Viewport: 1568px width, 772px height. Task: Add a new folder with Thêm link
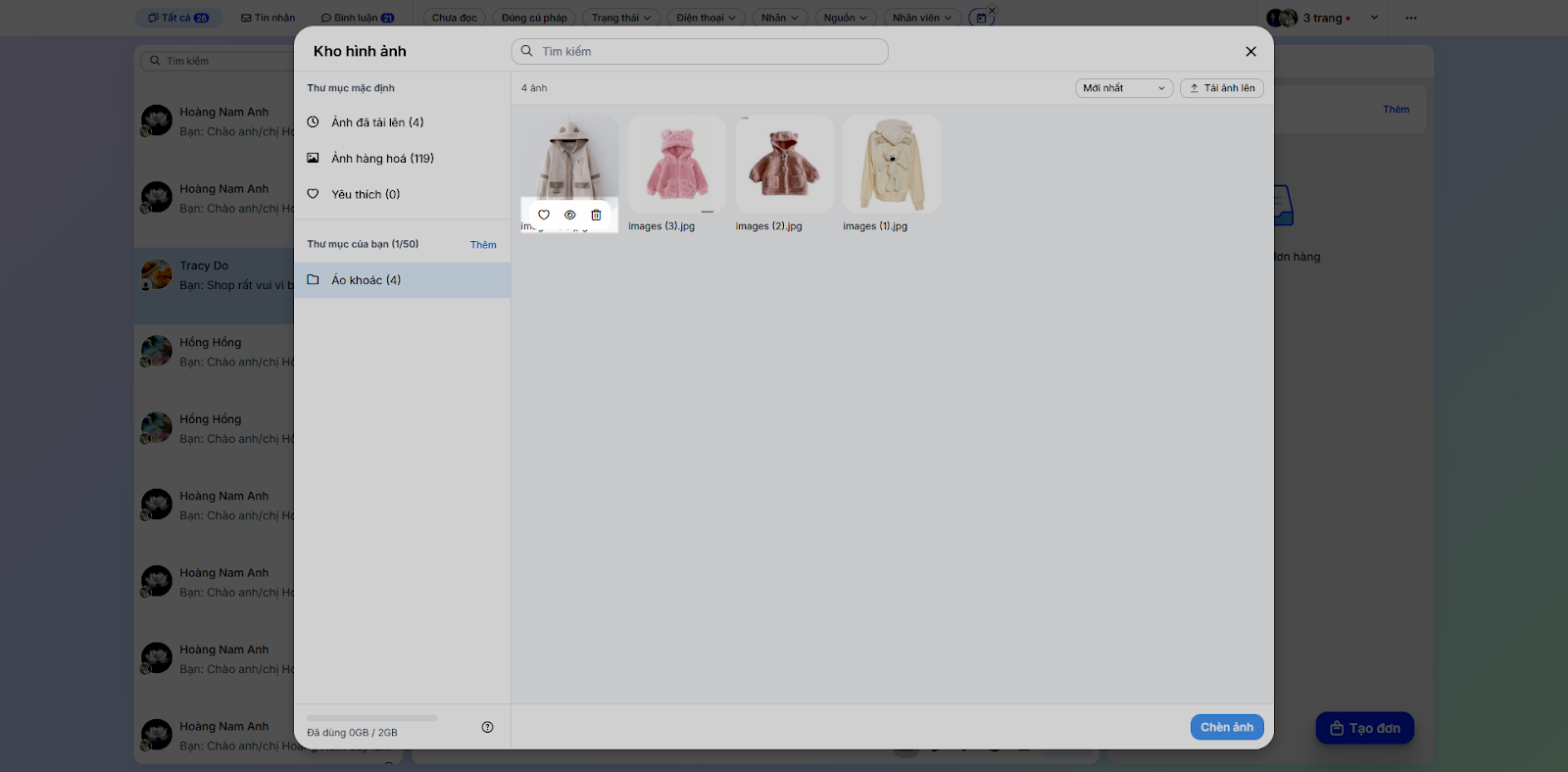(483, 245)
